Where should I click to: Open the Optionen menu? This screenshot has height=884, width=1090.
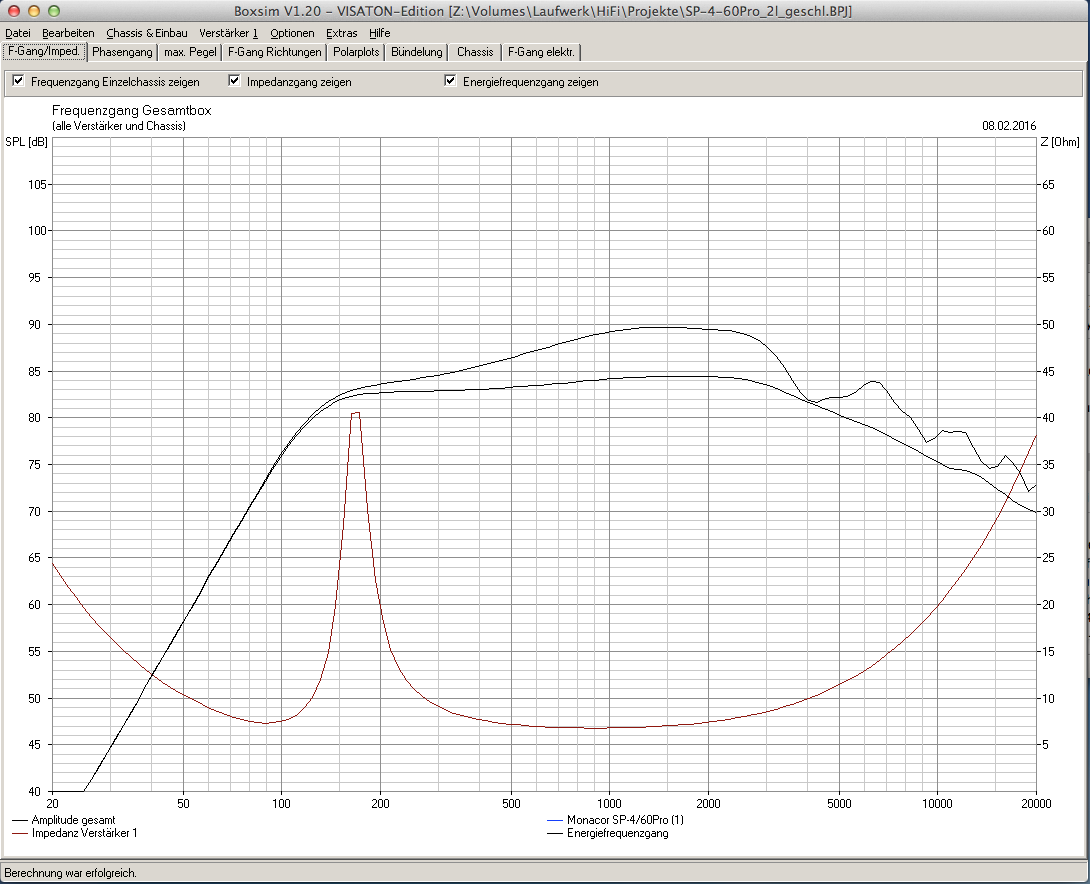click(x=292, y=33)
